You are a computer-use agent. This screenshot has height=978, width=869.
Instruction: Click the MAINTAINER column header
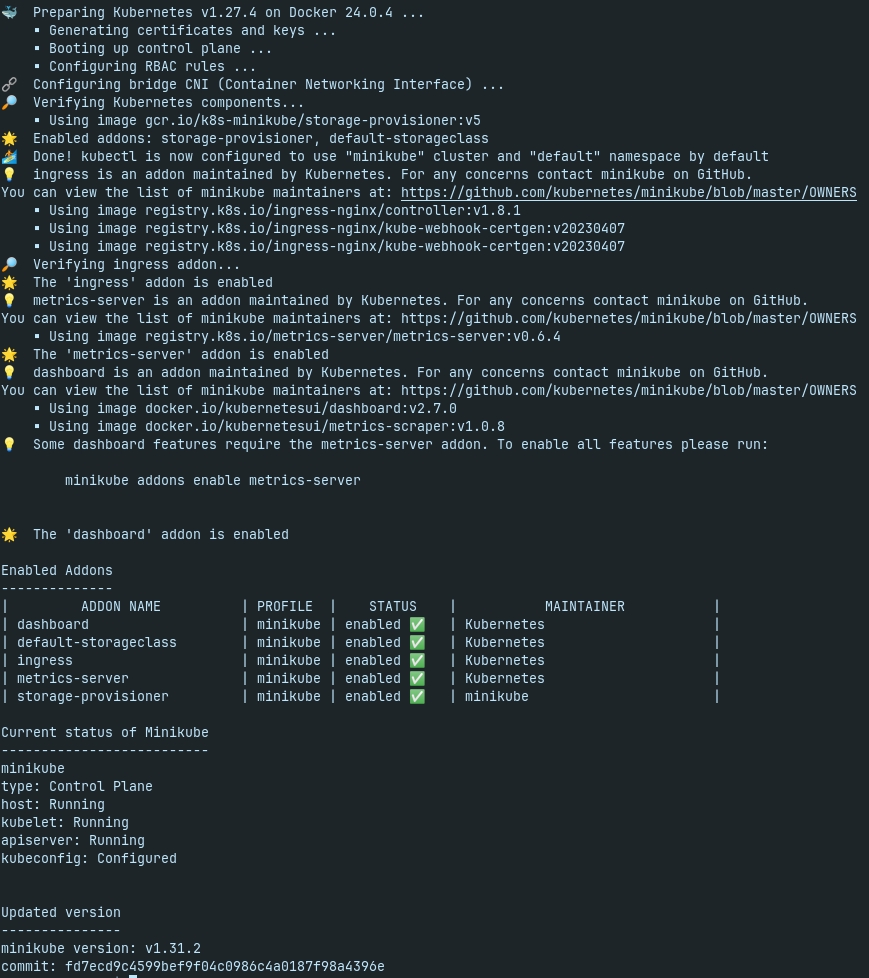(585, 607)
